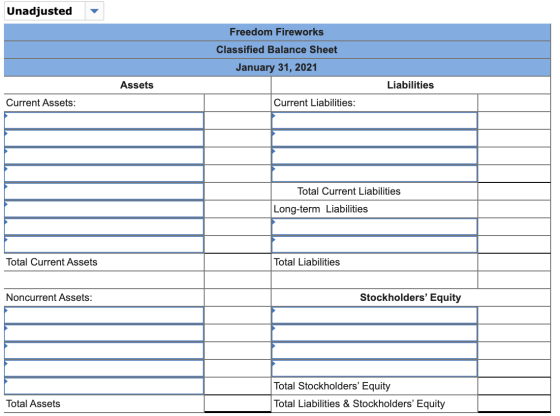
Task: Select the first Current Assets account field
Action: click(x=104, y=120)
